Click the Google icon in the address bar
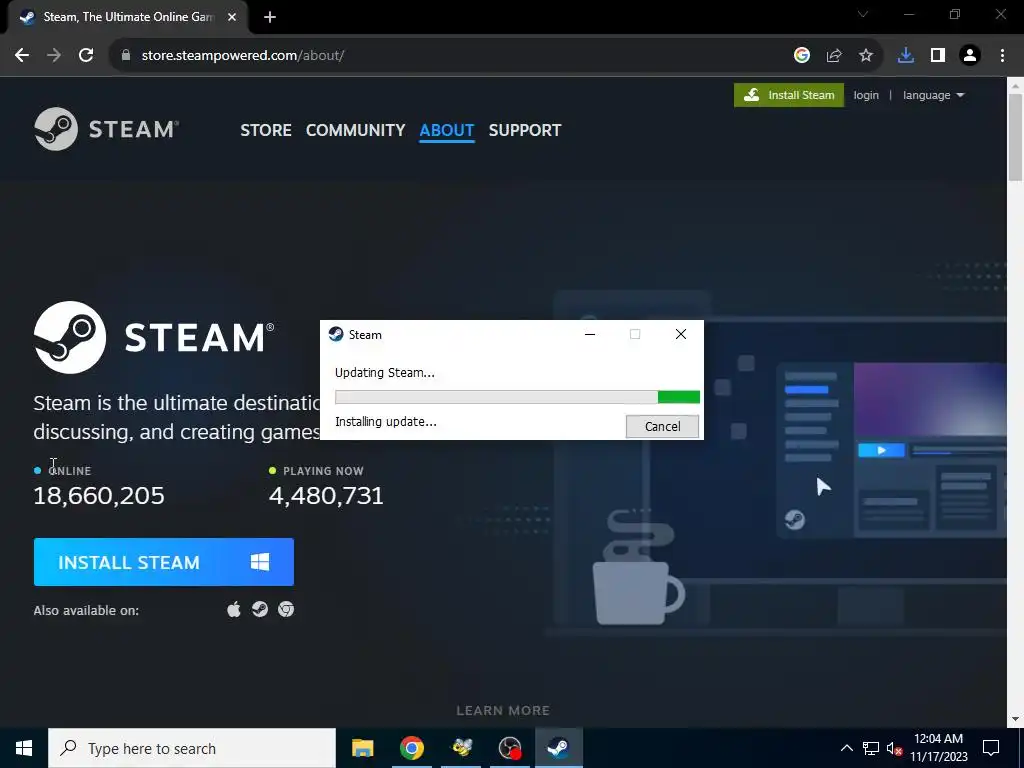This screenshot has width=1024, height=768. tap(802, 56)
